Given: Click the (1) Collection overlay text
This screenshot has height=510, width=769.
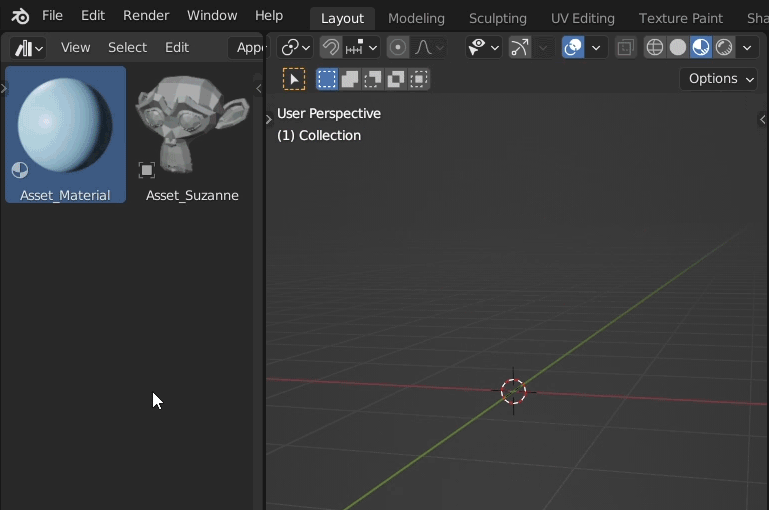Looking at the screenshot, I should (319, 135).
